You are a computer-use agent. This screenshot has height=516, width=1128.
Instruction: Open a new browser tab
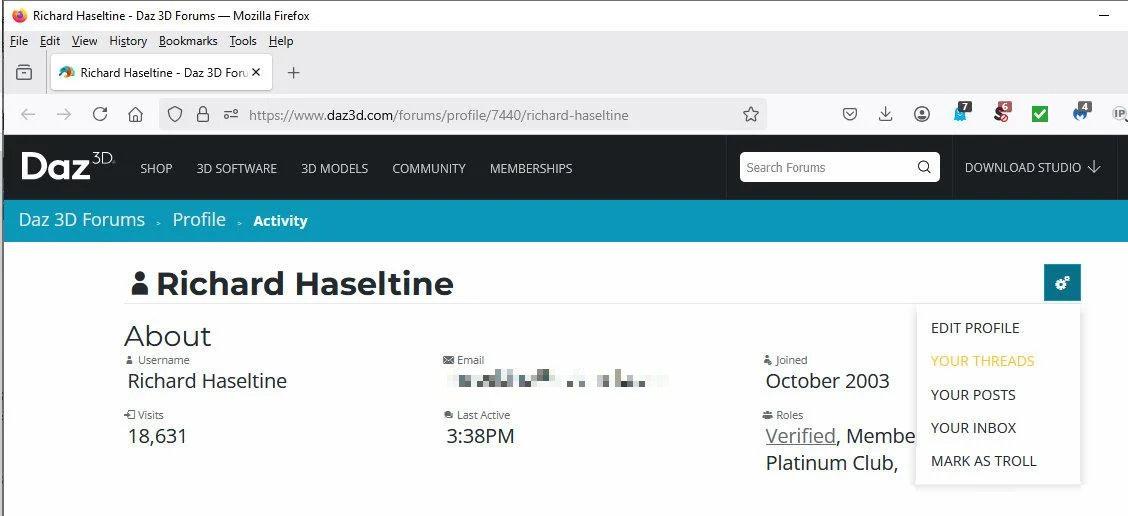[293, 73]
